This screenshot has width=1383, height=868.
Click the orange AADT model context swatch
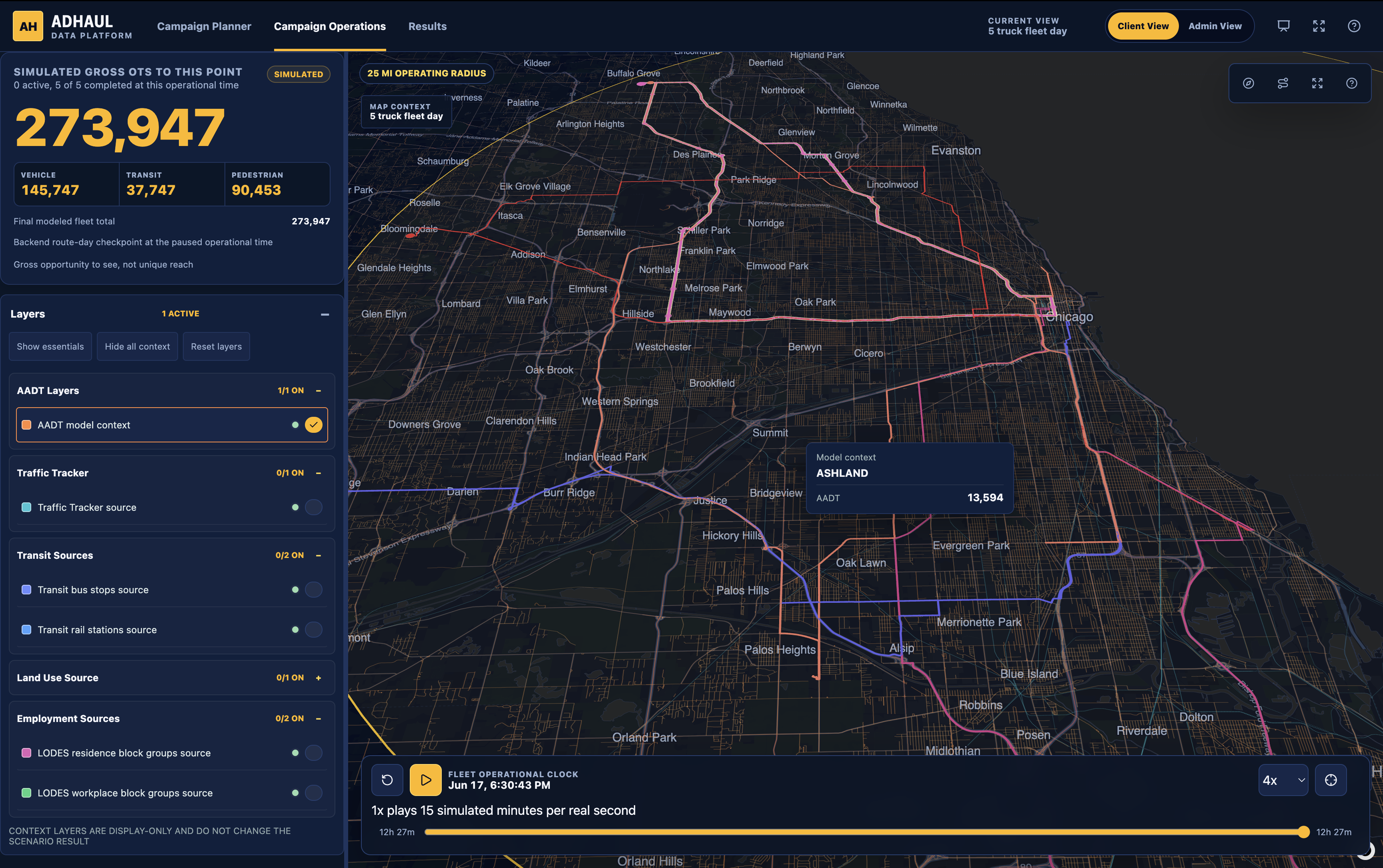(26, 425)
